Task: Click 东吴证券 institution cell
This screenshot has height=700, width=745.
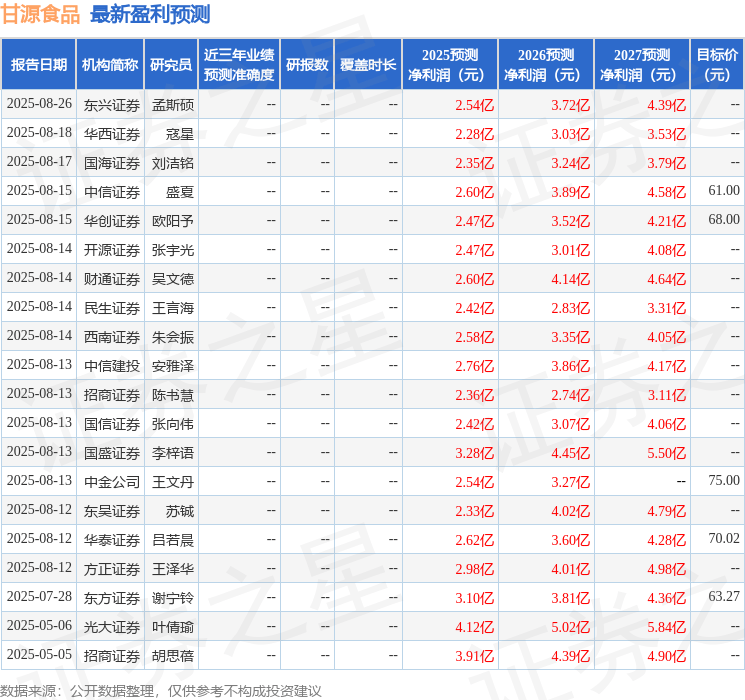Action: coord(112,511)
